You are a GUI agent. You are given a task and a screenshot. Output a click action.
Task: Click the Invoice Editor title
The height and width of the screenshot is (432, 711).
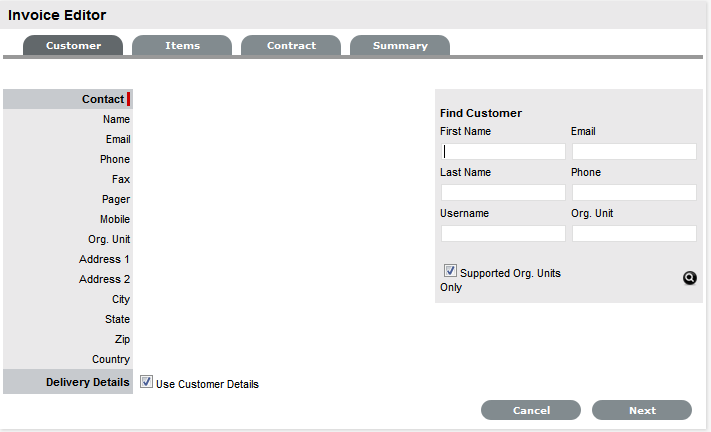click(57, 16)
